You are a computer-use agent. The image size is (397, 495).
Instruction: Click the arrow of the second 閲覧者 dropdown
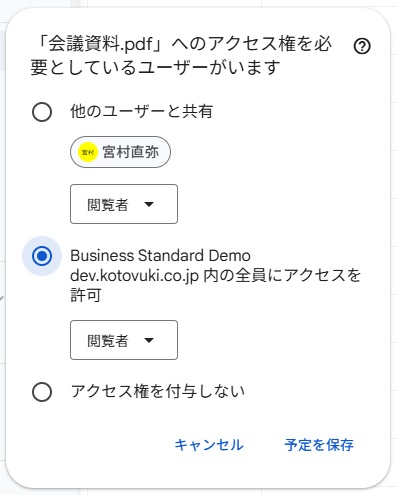point(149,340)
